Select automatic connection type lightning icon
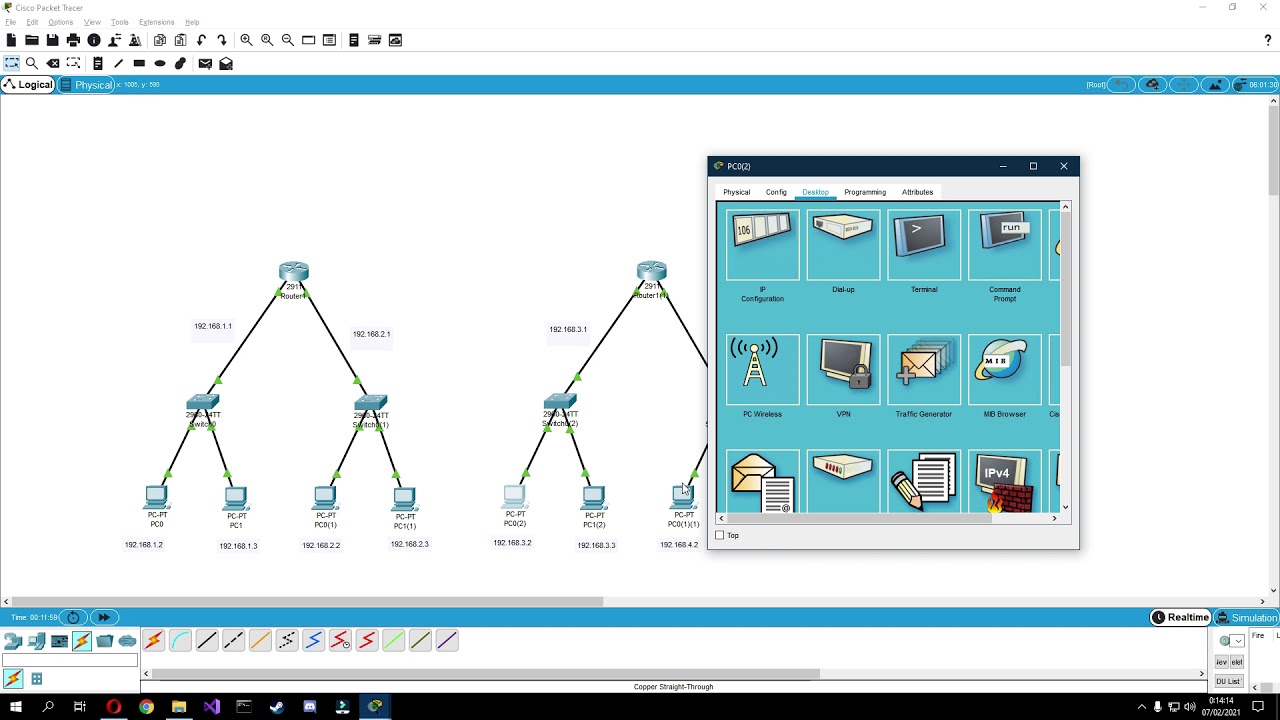This screenshot has width=1280, height=720. [153, 641]
